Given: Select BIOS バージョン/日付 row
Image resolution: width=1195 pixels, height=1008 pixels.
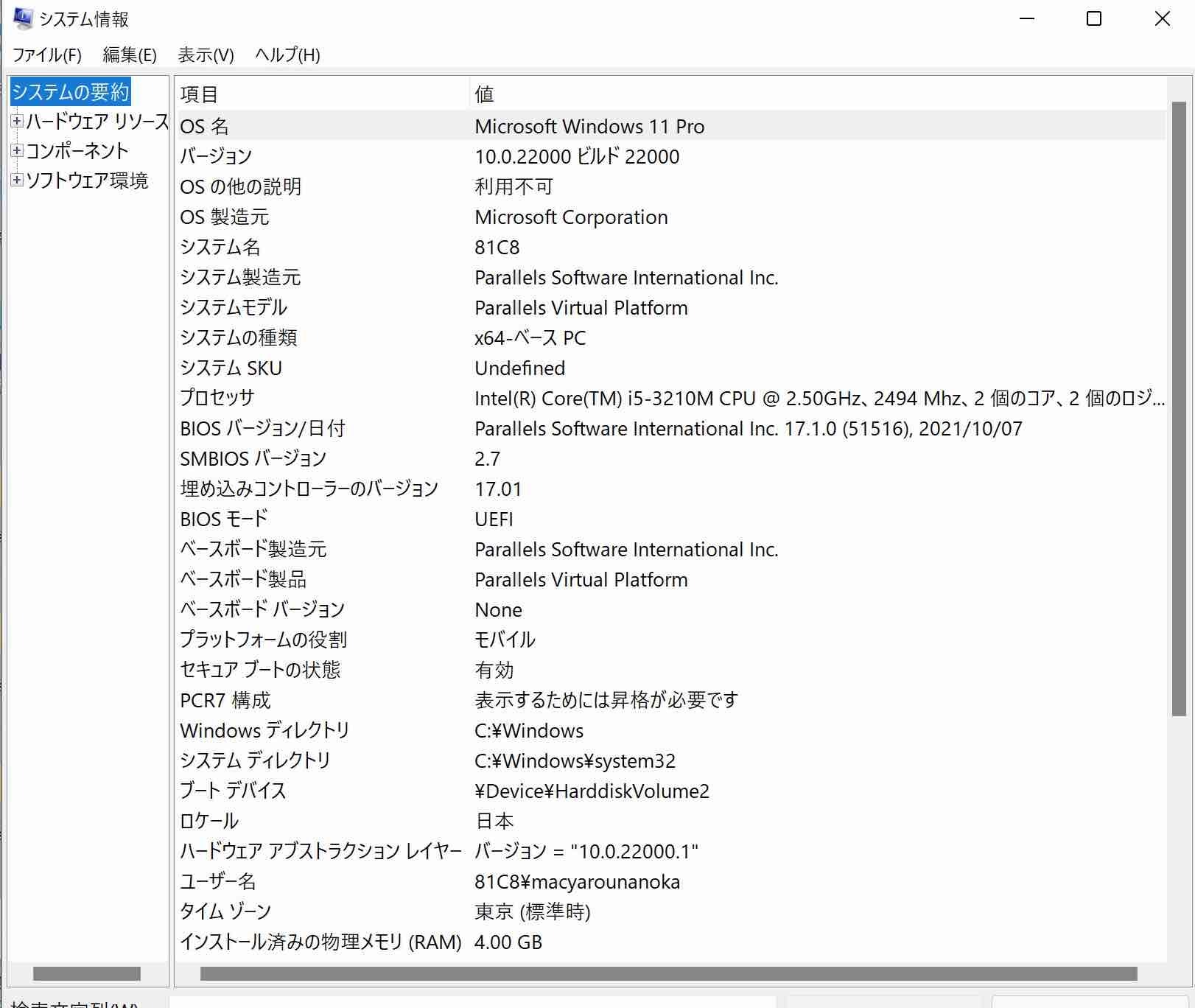Looking at the screenshot, I should (x=671, y=428).
